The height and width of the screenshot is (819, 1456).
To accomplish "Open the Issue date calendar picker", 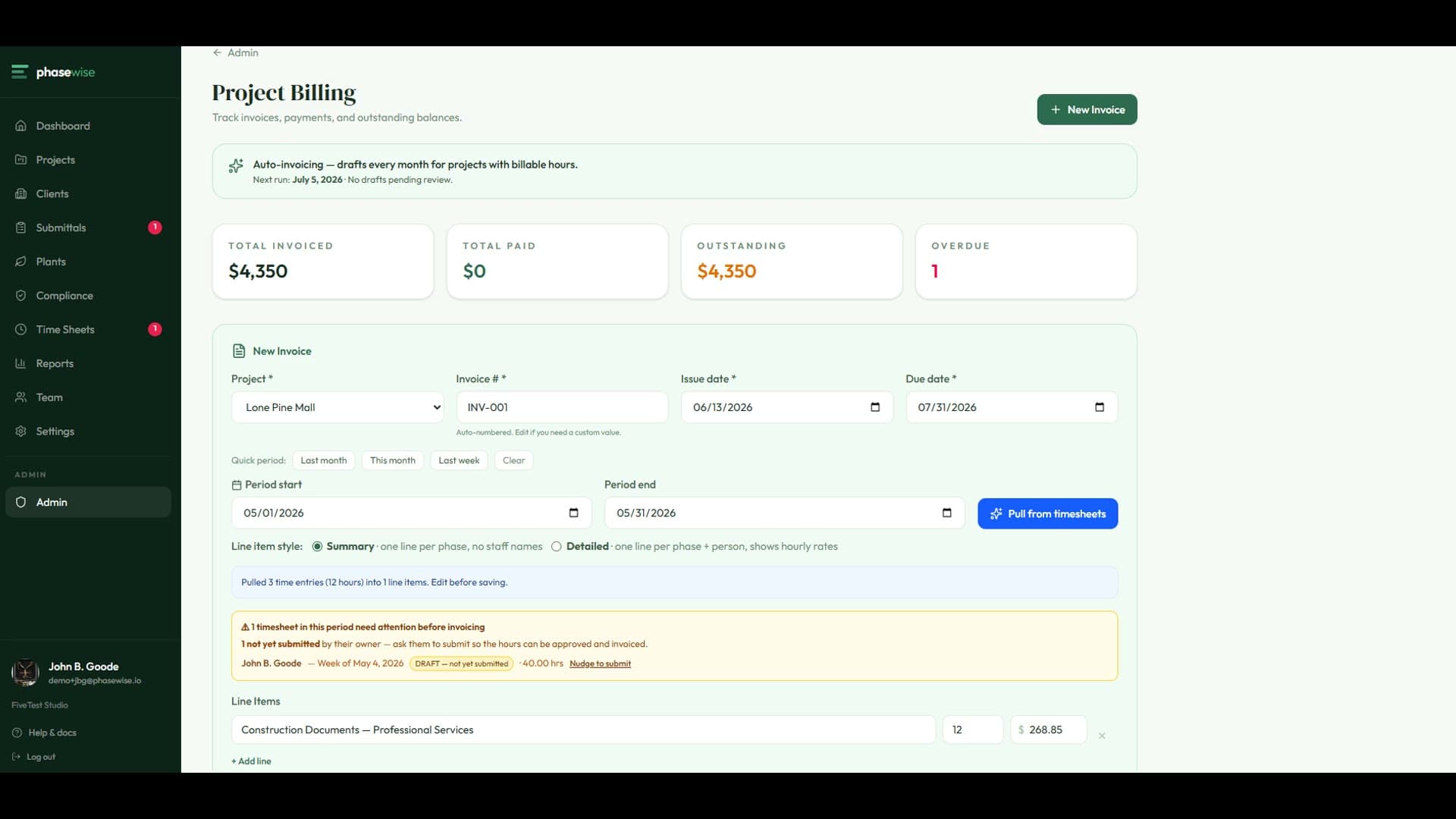I will 875,407.
